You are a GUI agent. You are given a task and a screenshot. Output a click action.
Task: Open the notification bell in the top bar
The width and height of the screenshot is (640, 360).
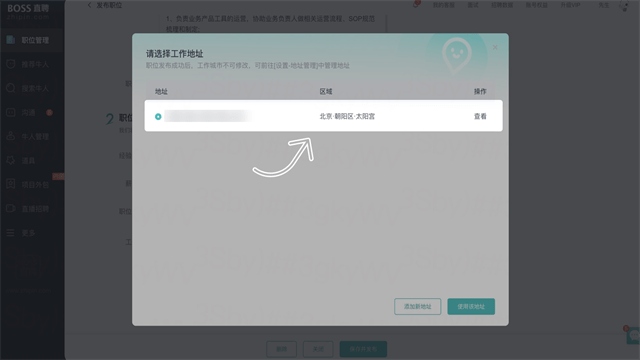[x=416, y=5]
